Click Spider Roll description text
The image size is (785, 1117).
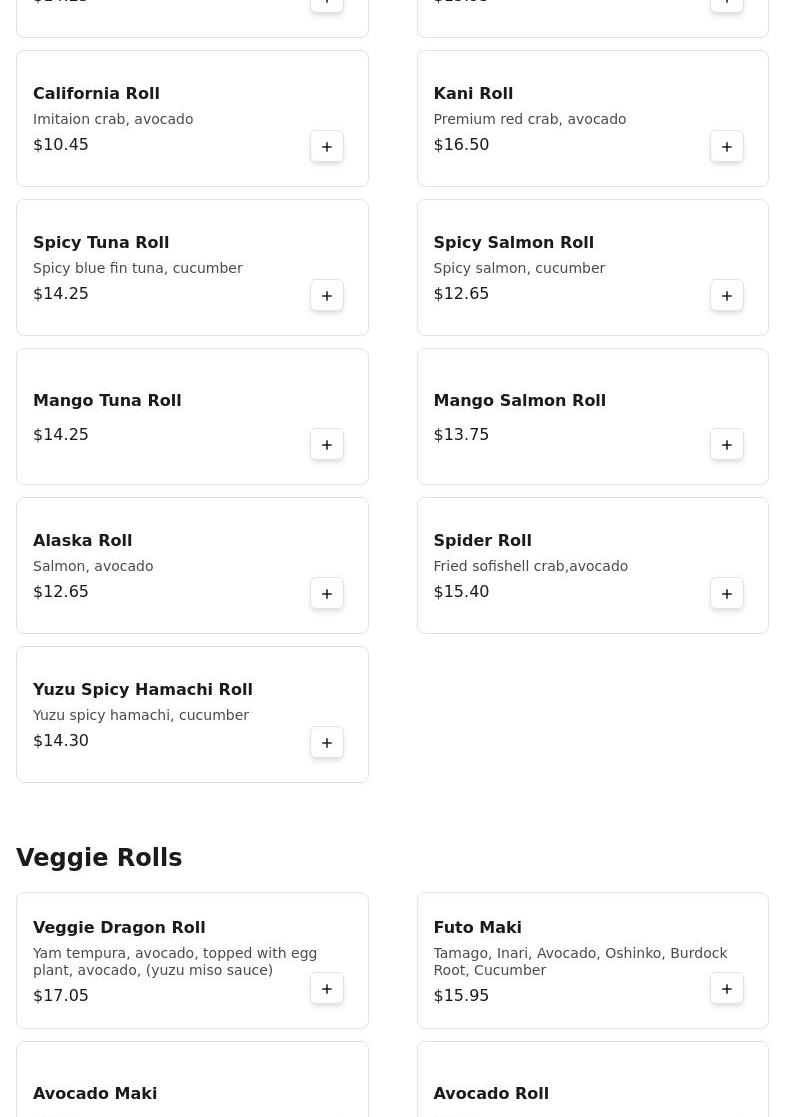530,566
